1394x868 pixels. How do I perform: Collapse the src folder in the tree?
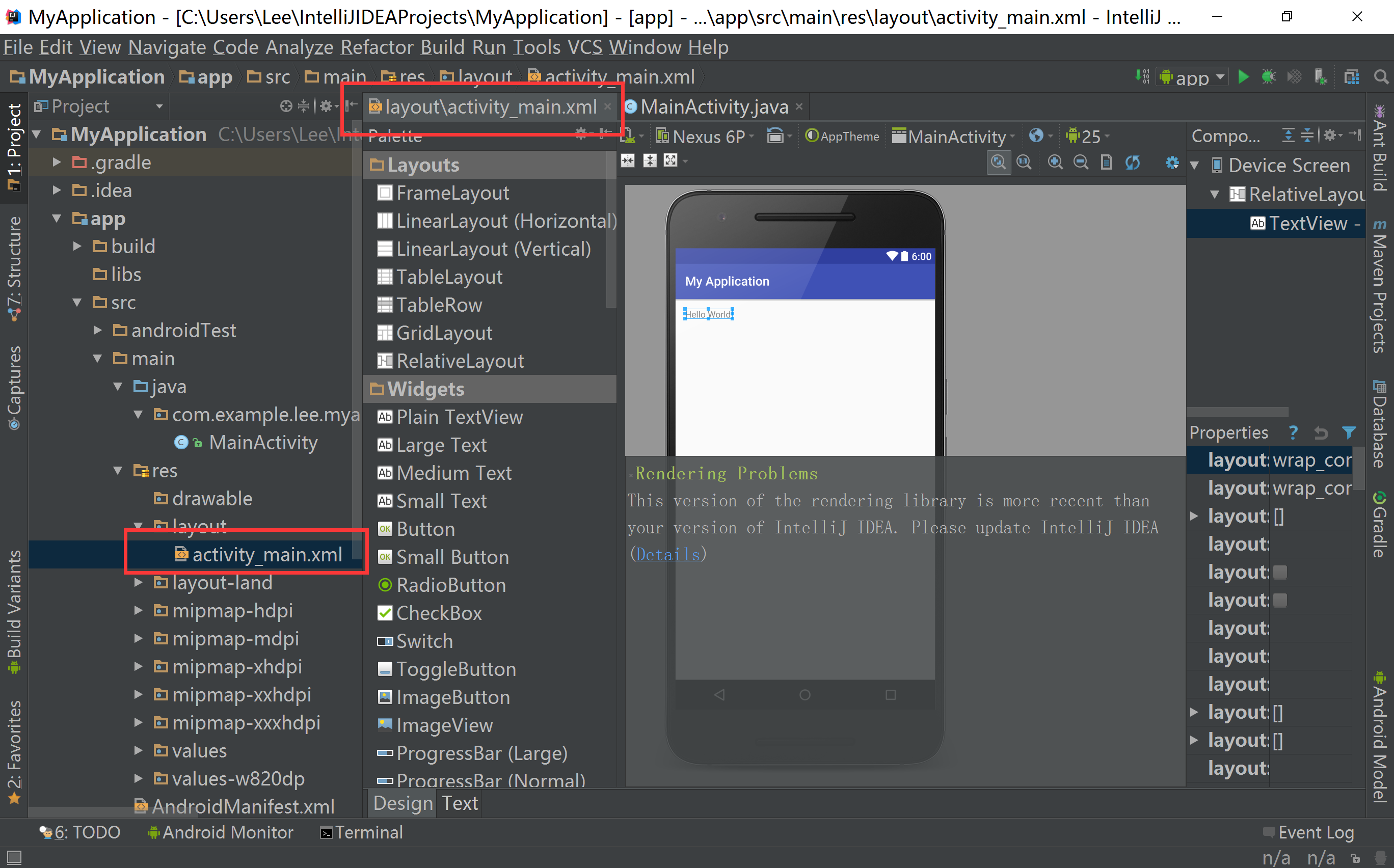click(77, 303)
